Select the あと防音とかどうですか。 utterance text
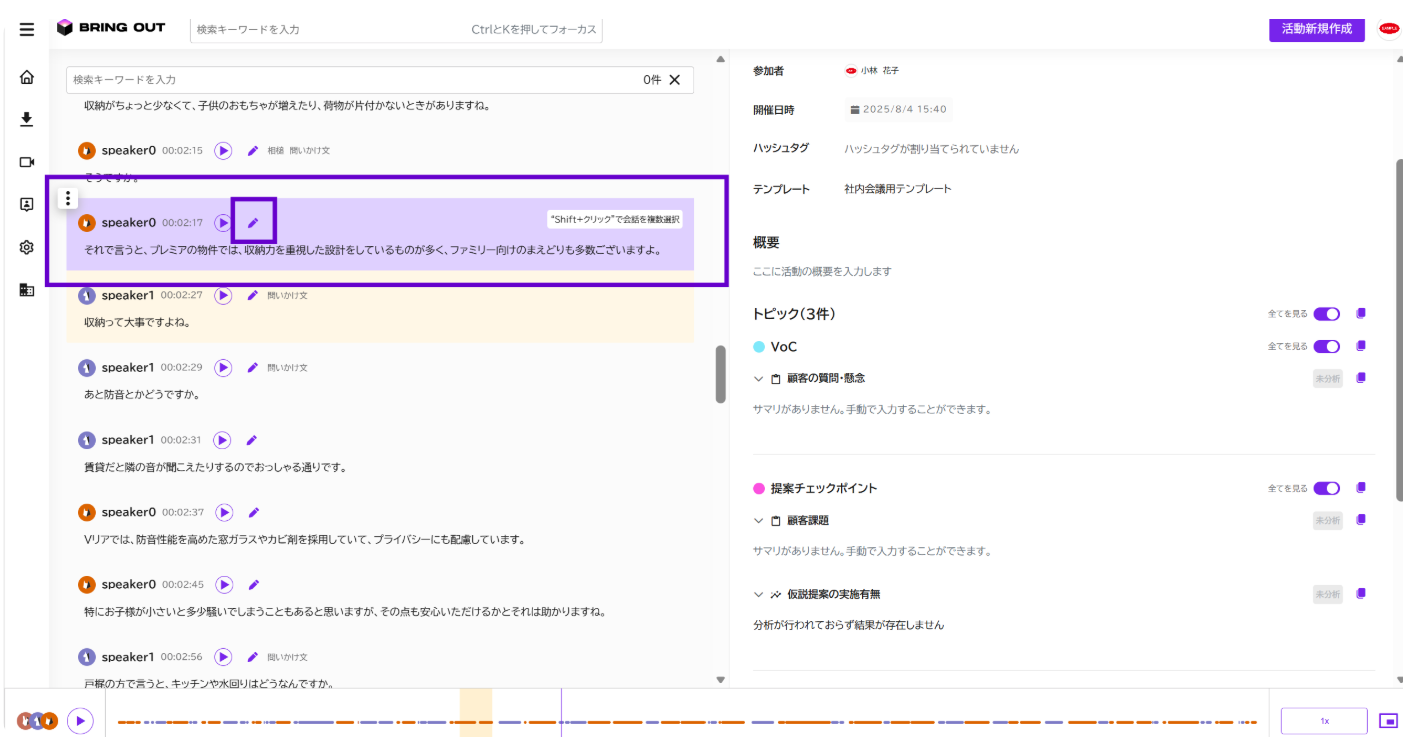The width and height of the screenshot is (1414, 742). coord(142,395)
